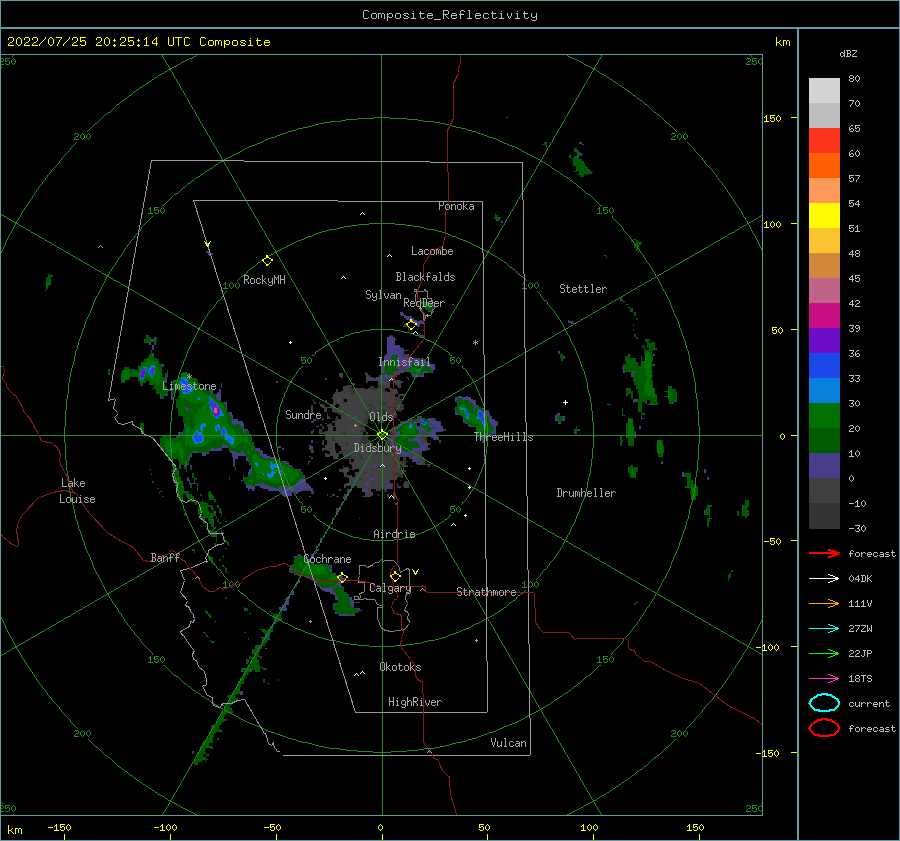This screenshot has height=841, width=900.
Task: Click the dBZ legend heading
Action: click(848, 53)
